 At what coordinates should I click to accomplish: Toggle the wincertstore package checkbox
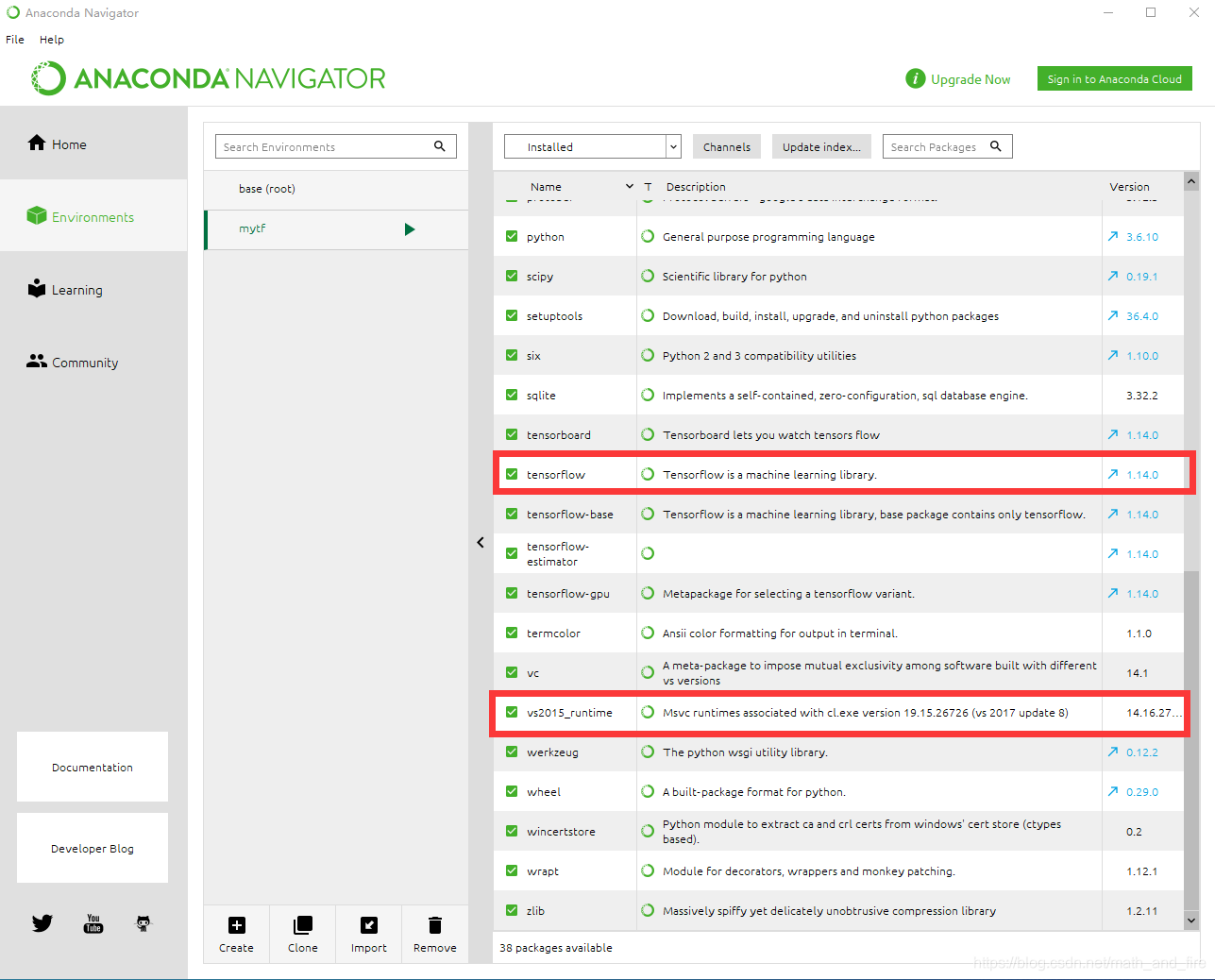(x=512, y=832)
